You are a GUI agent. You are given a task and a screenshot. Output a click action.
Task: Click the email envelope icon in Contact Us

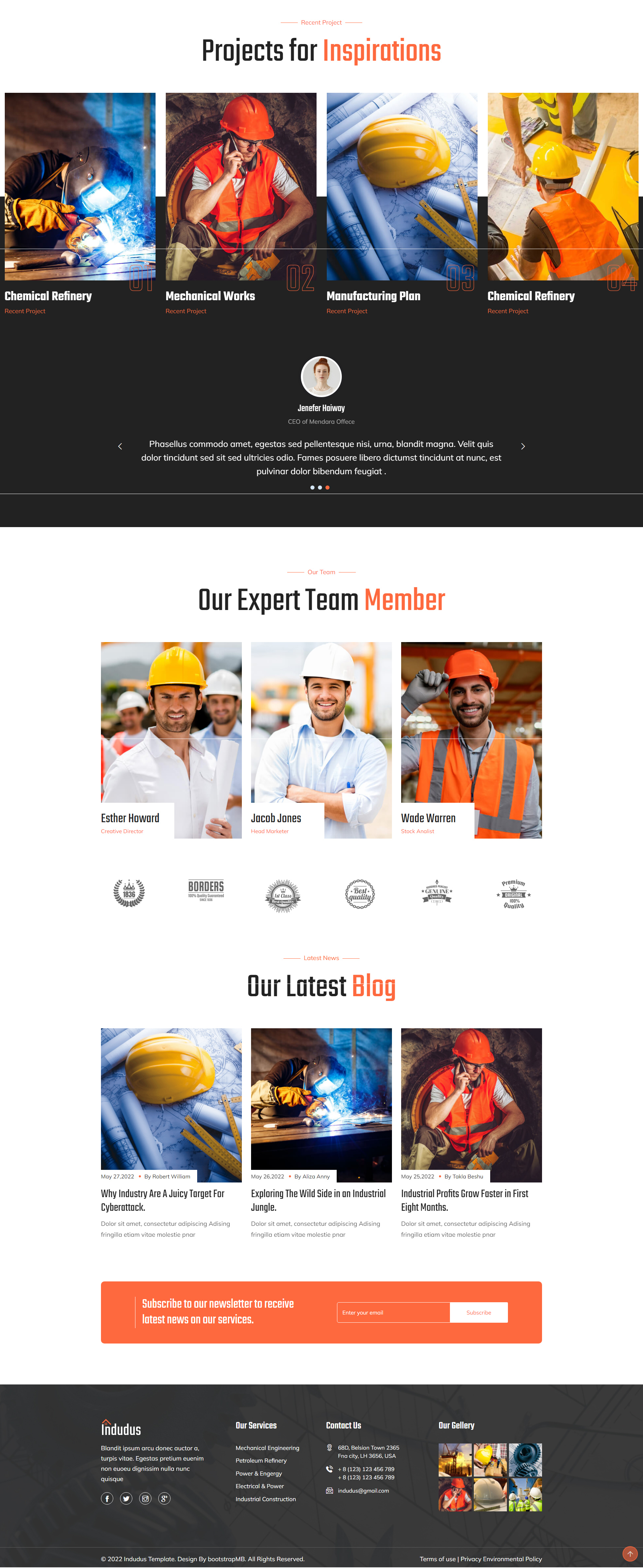click(x=330, y=1491)
